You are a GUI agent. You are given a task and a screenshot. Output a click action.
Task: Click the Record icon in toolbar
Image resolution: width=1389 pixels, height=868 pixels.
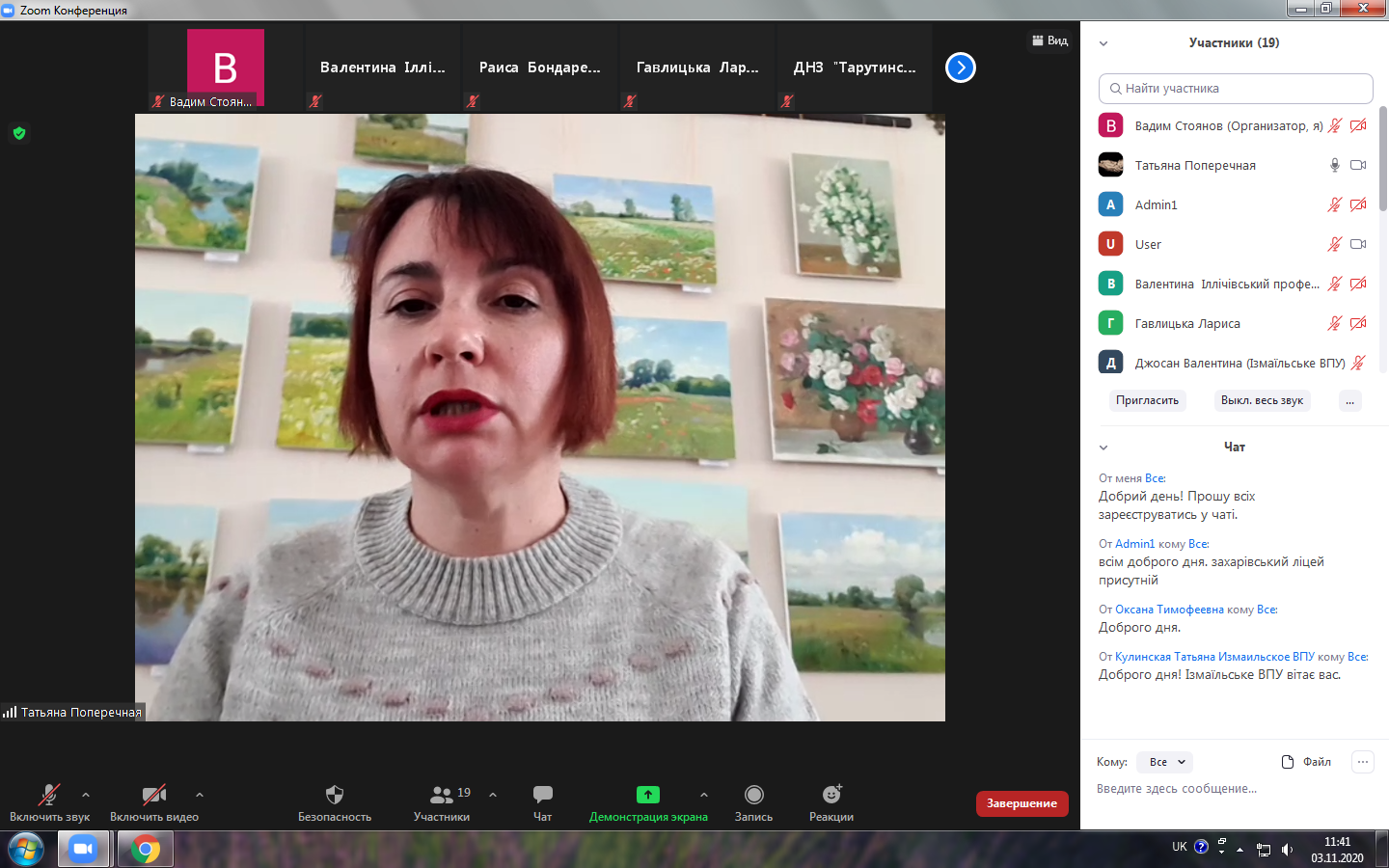(753, 795)
